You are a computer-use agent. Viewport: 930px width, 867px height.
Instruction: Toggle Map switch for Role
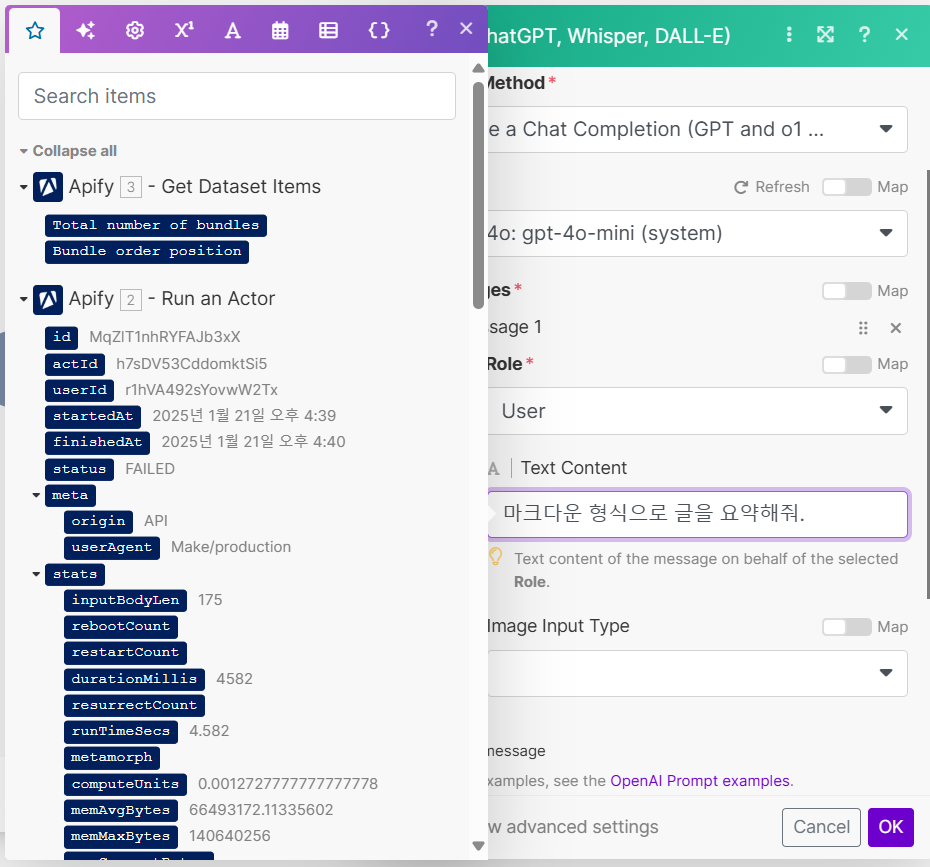846,364
